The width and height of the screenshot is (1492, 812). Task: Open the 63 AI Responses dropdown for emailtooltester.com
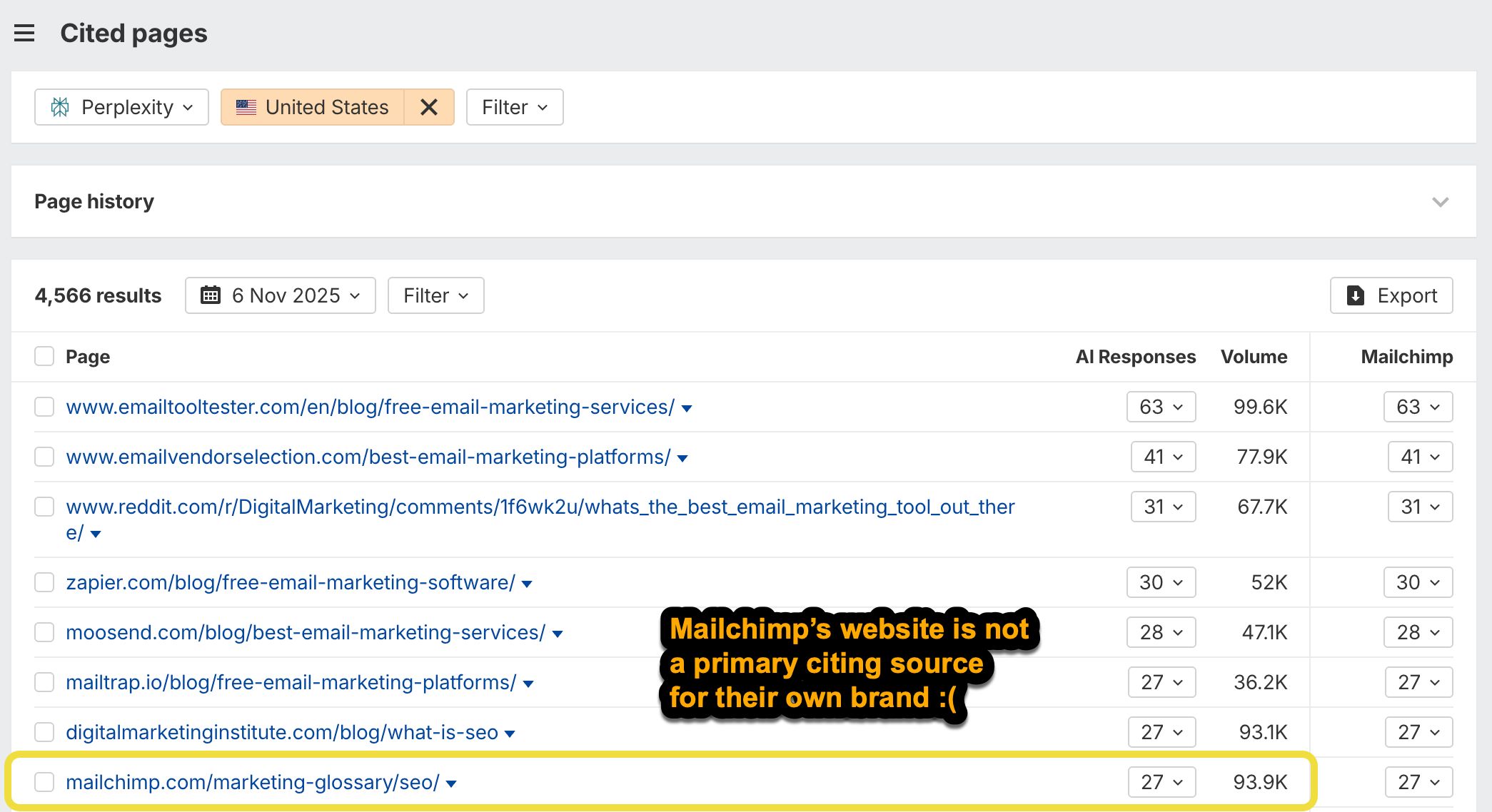click(x=1161, y=407)
